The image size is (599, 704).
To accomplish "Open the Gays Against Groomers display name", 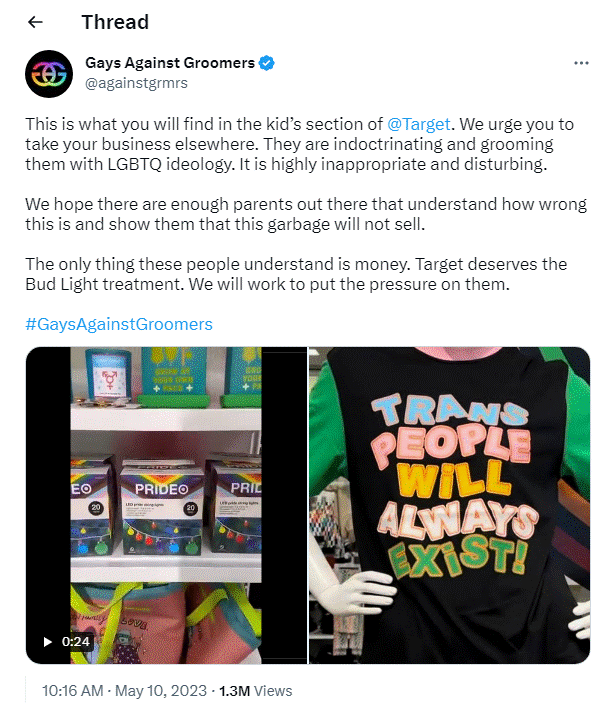I will tap(170, 63).
